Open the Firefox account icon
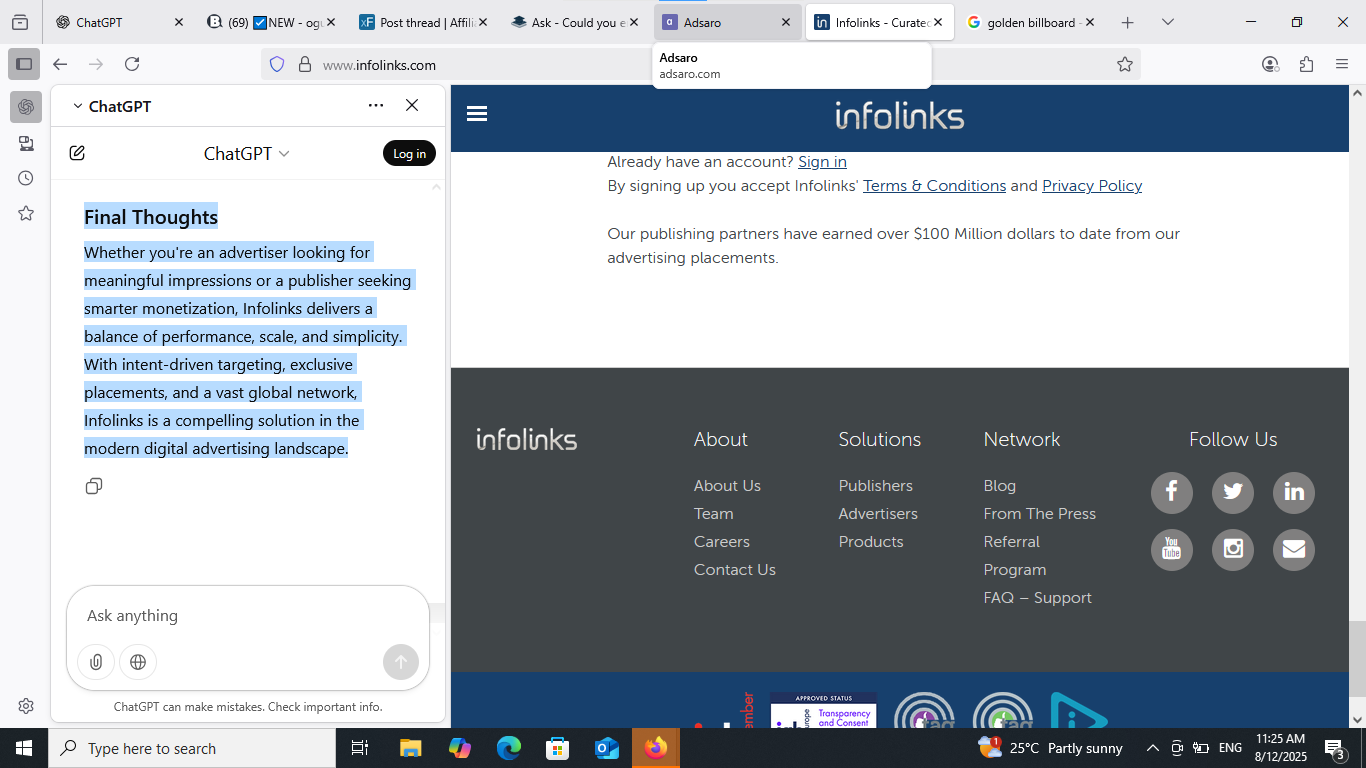Screen dimensions: 1366x768 pos(1270,64)
